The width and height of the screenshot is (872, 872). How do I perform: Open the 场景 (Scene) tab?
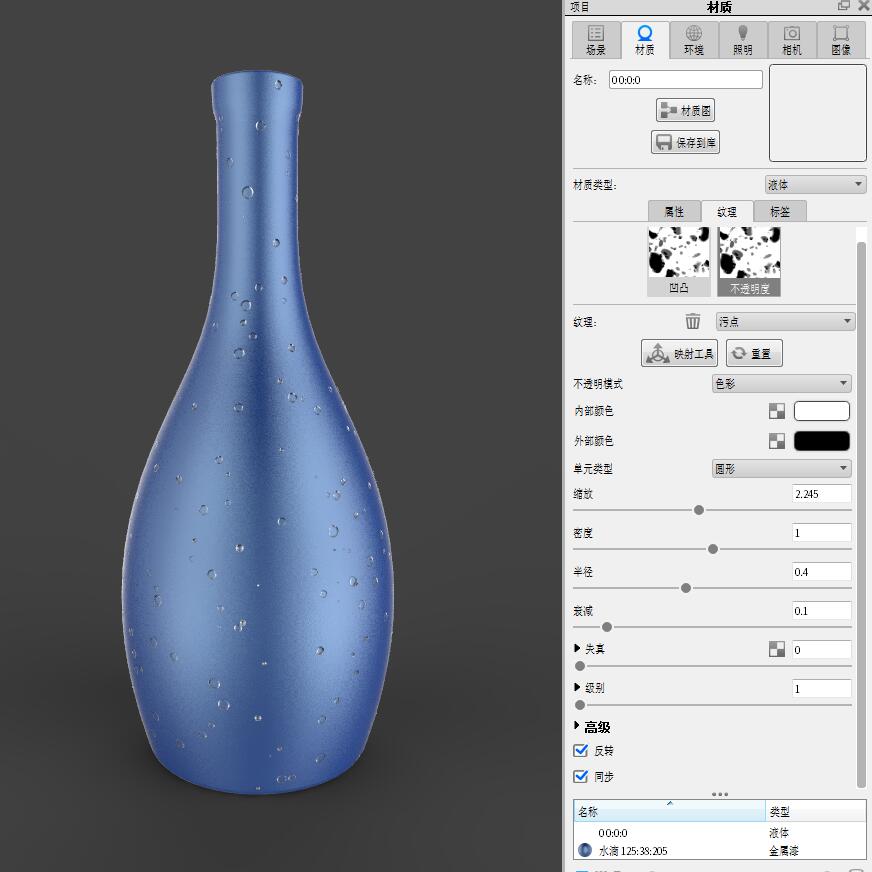596,40
